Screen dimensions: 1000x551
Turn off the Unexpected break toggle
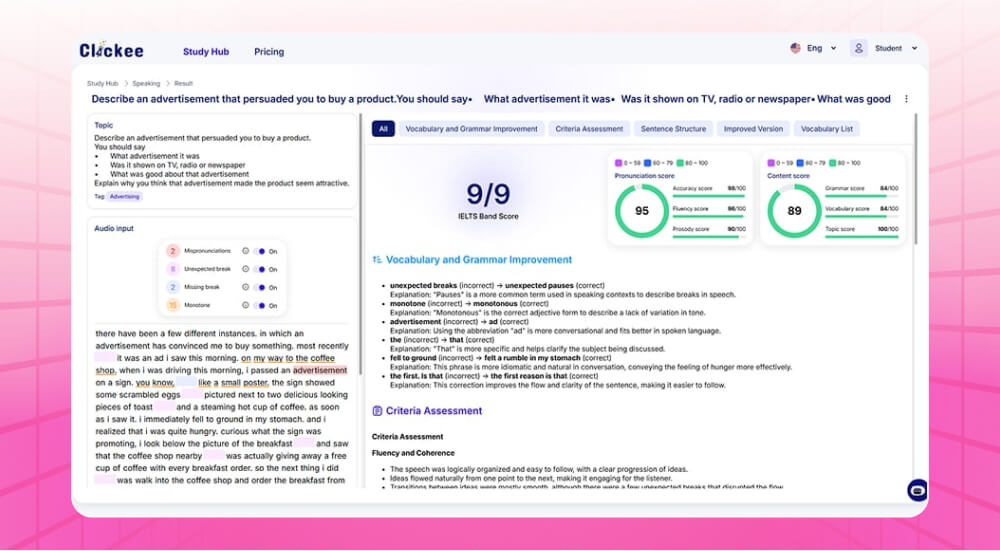(x=260, y=269)
